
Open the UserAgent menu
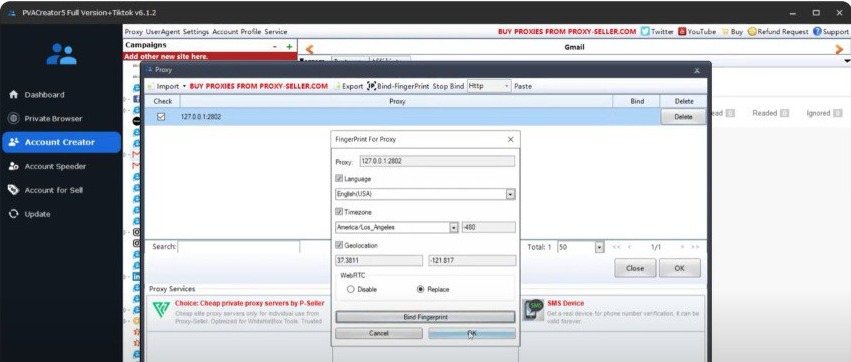click(163, 31)
